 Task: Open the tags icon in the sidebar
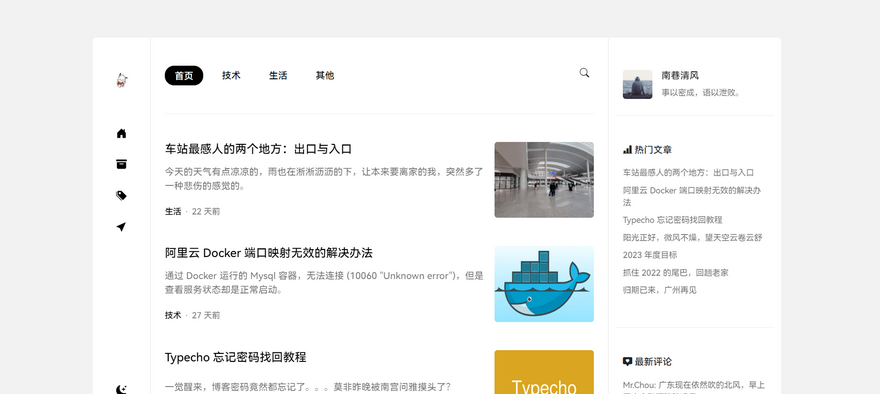pos(121,195)
